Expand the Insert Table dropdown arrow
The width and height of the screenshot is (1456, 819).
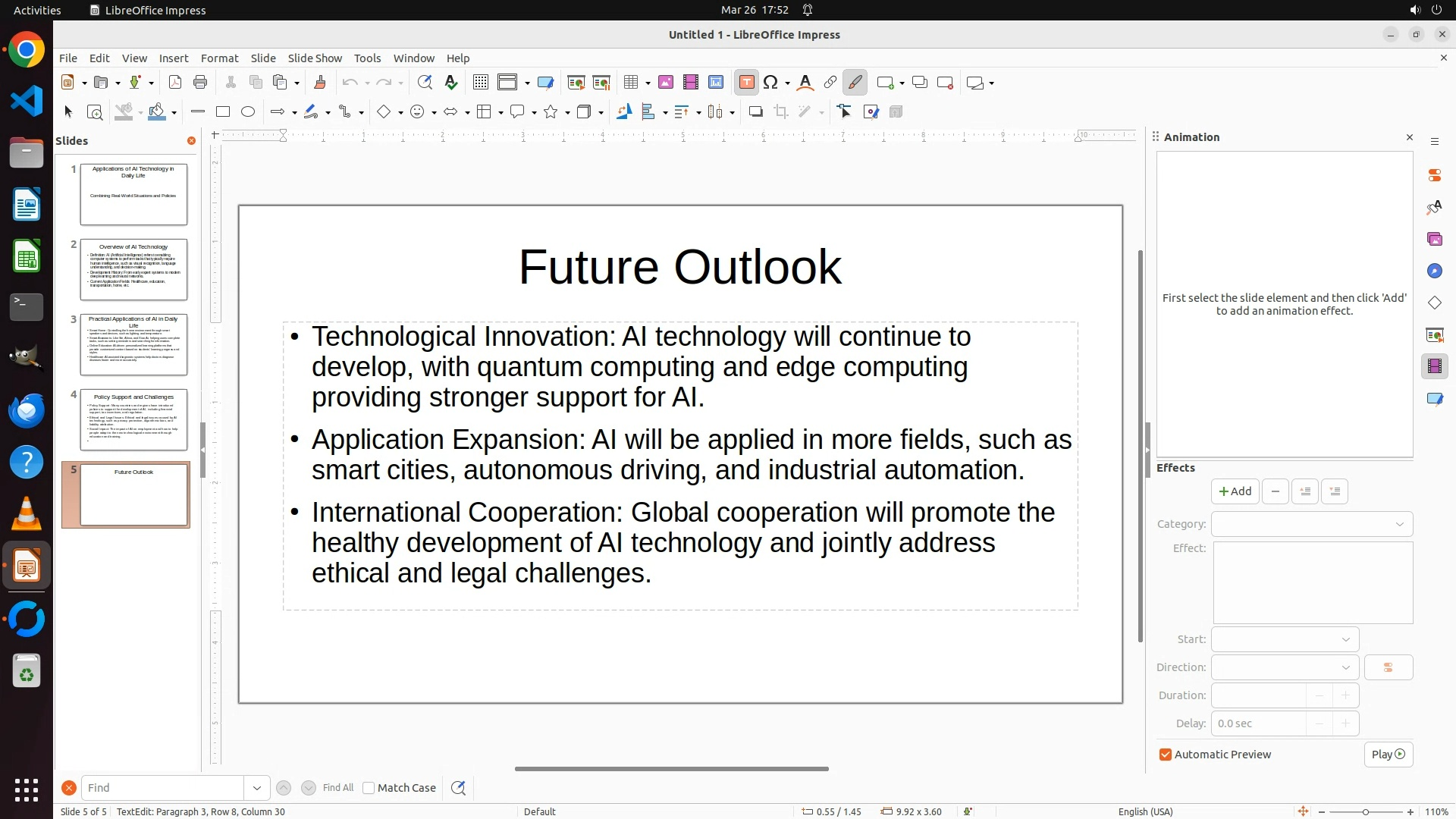tap(648, 83)
